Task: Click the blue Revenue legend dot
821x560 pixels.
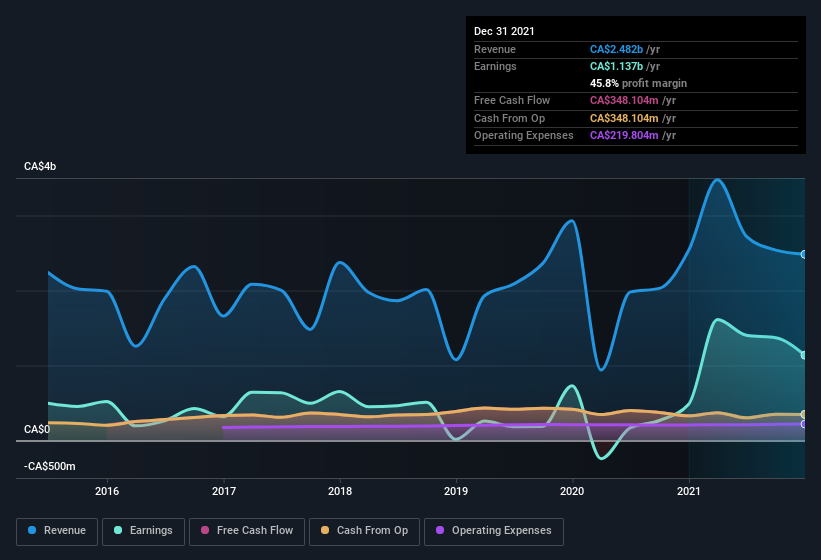Action: [32, 530]
